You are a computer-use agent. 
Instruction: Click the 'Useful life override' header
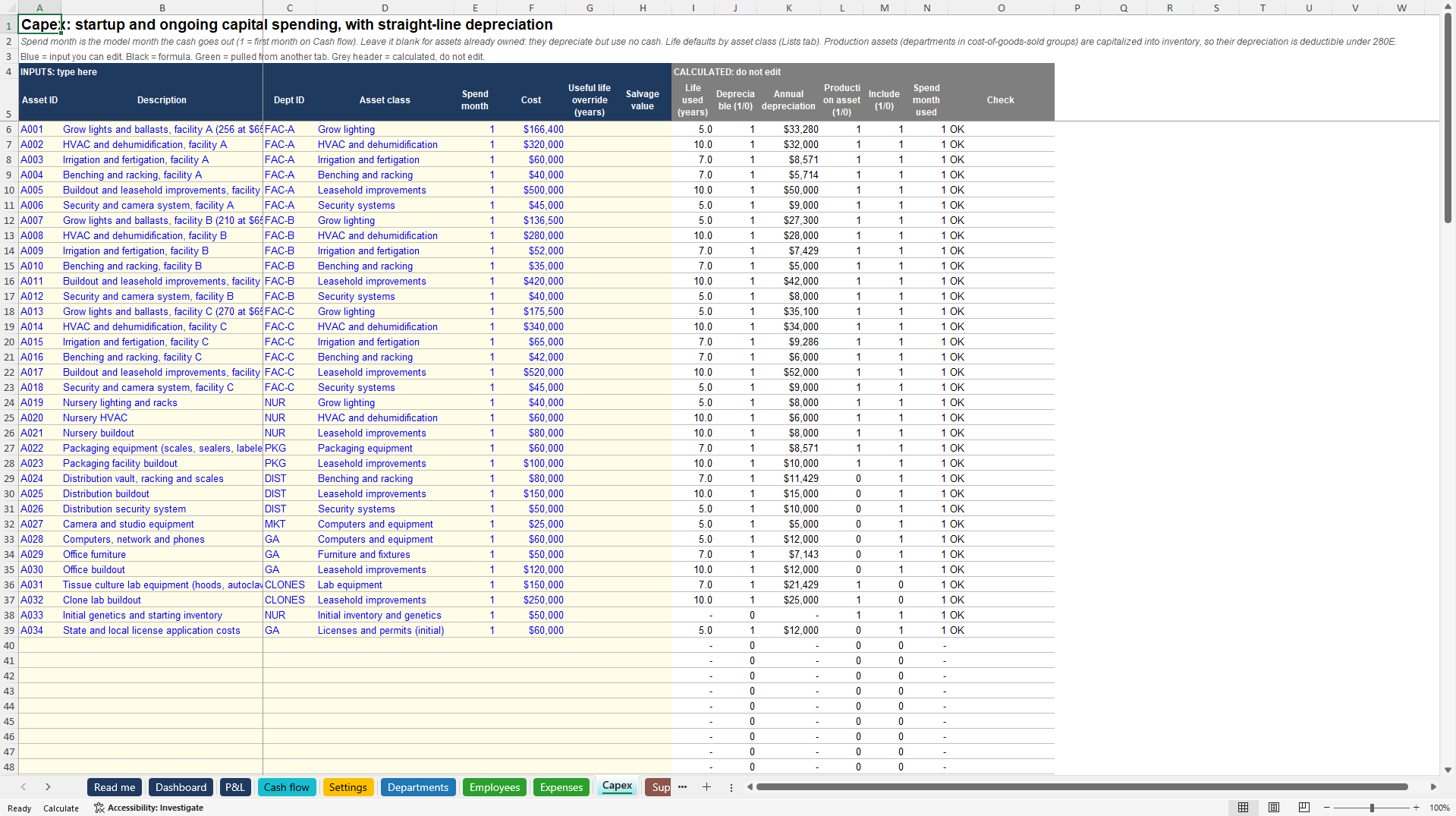[x=590, y=99]
